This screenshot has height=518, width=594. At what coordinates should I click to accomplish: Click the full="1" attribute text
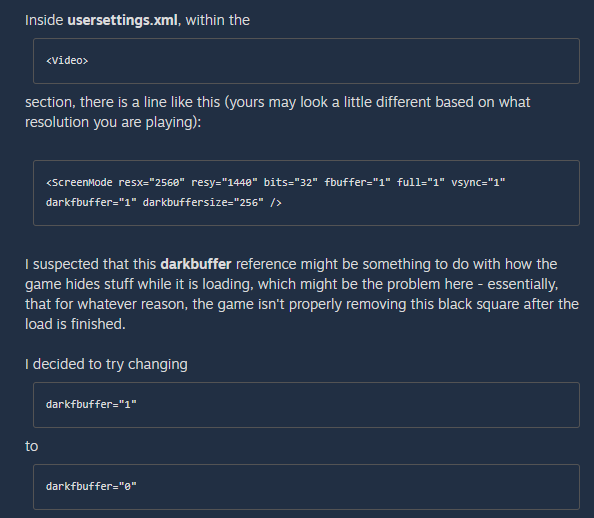[x=420, y=183]
